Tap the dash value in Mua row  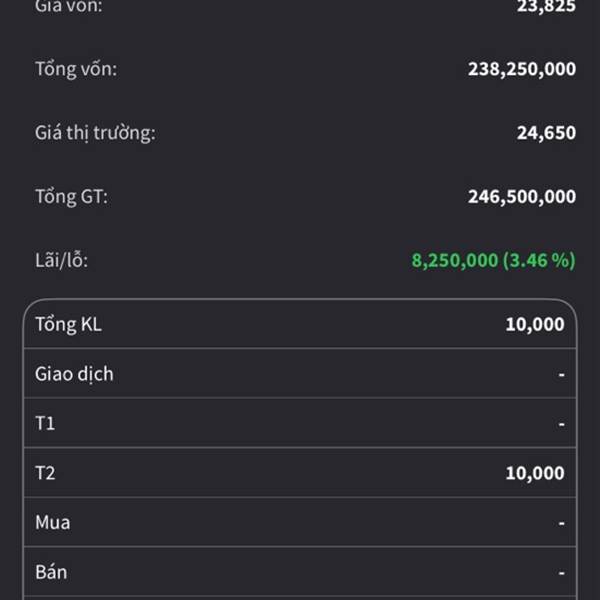tap(561, 523)
